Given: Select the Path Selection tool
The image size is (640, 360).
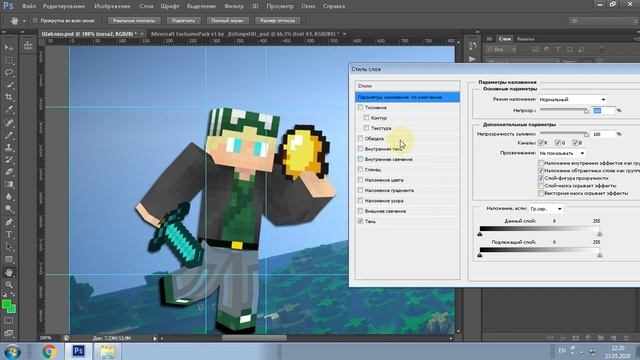Looking at the screenshot, I should tap(9, 247).
